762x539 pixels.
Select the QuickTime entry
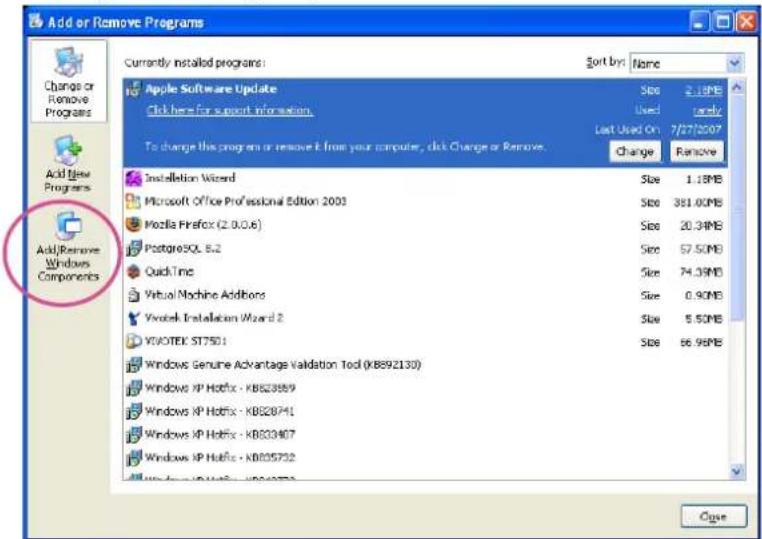[x=425, y=271]
